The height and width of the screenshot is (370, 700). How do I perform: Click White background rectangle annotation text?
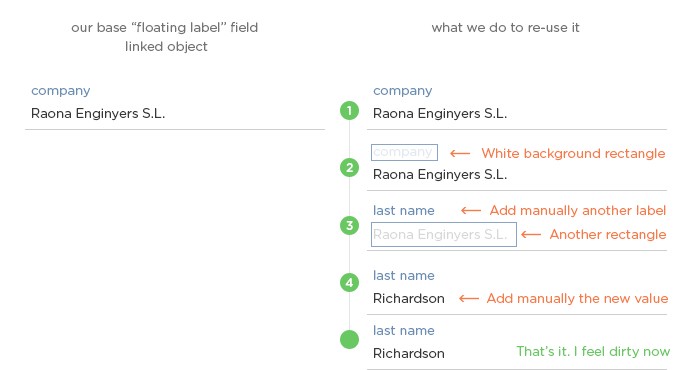573,154
